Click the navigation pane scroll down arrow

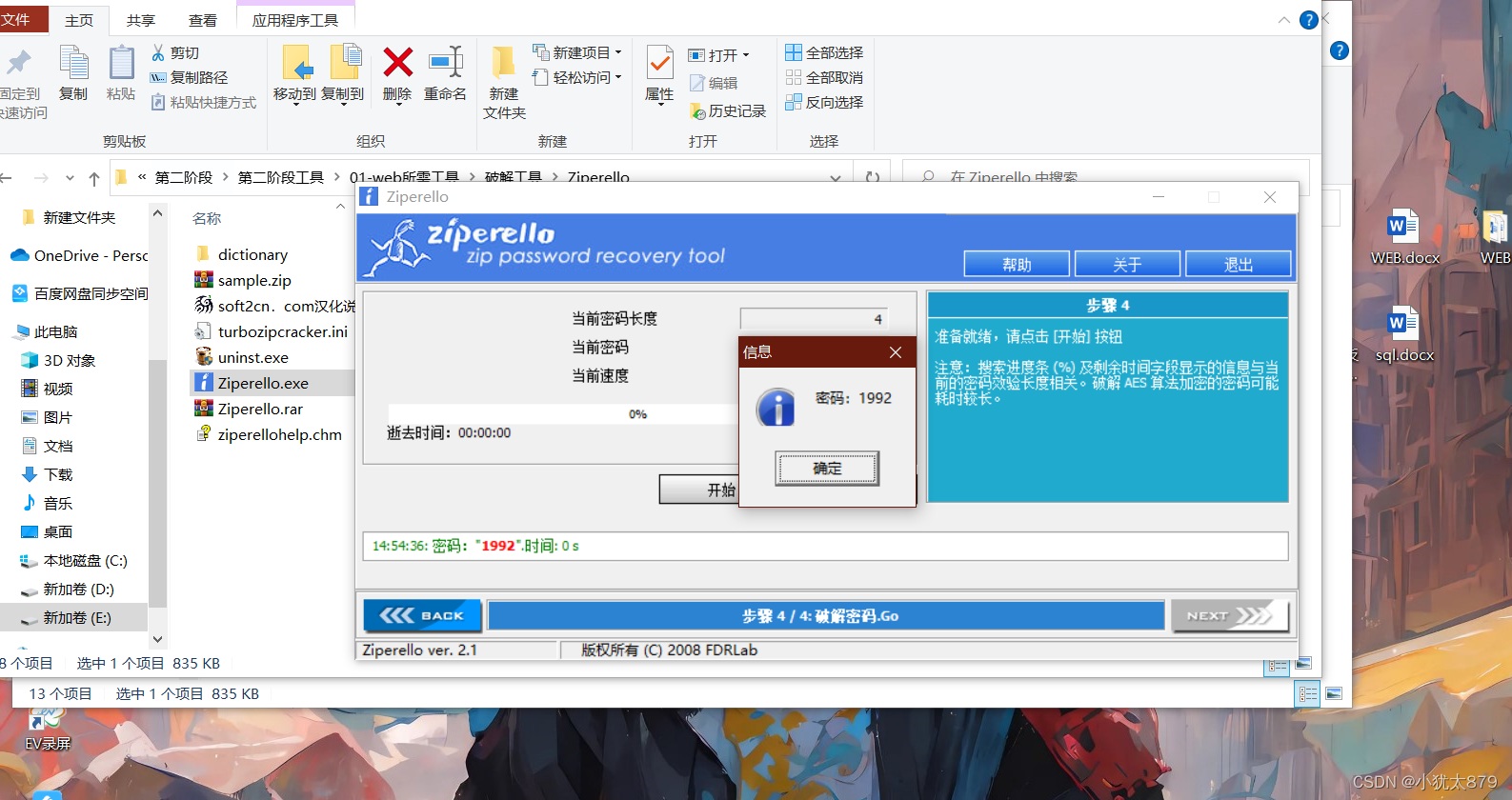pyautogui.click(x=158, y=640)
